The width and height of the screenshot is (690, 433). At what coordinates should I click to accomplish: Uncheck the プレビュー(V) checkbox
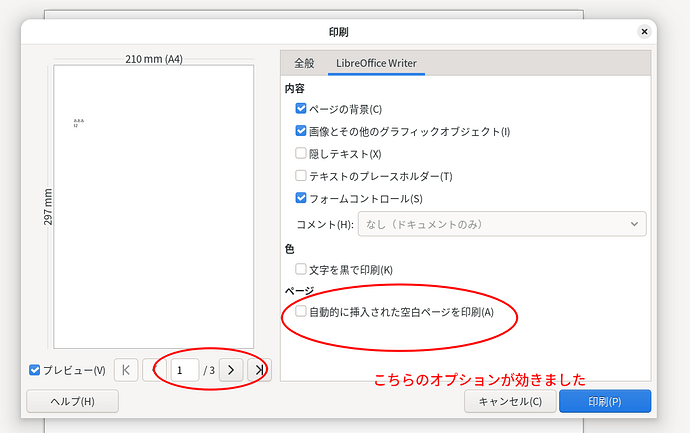click(x=34, y=370)
